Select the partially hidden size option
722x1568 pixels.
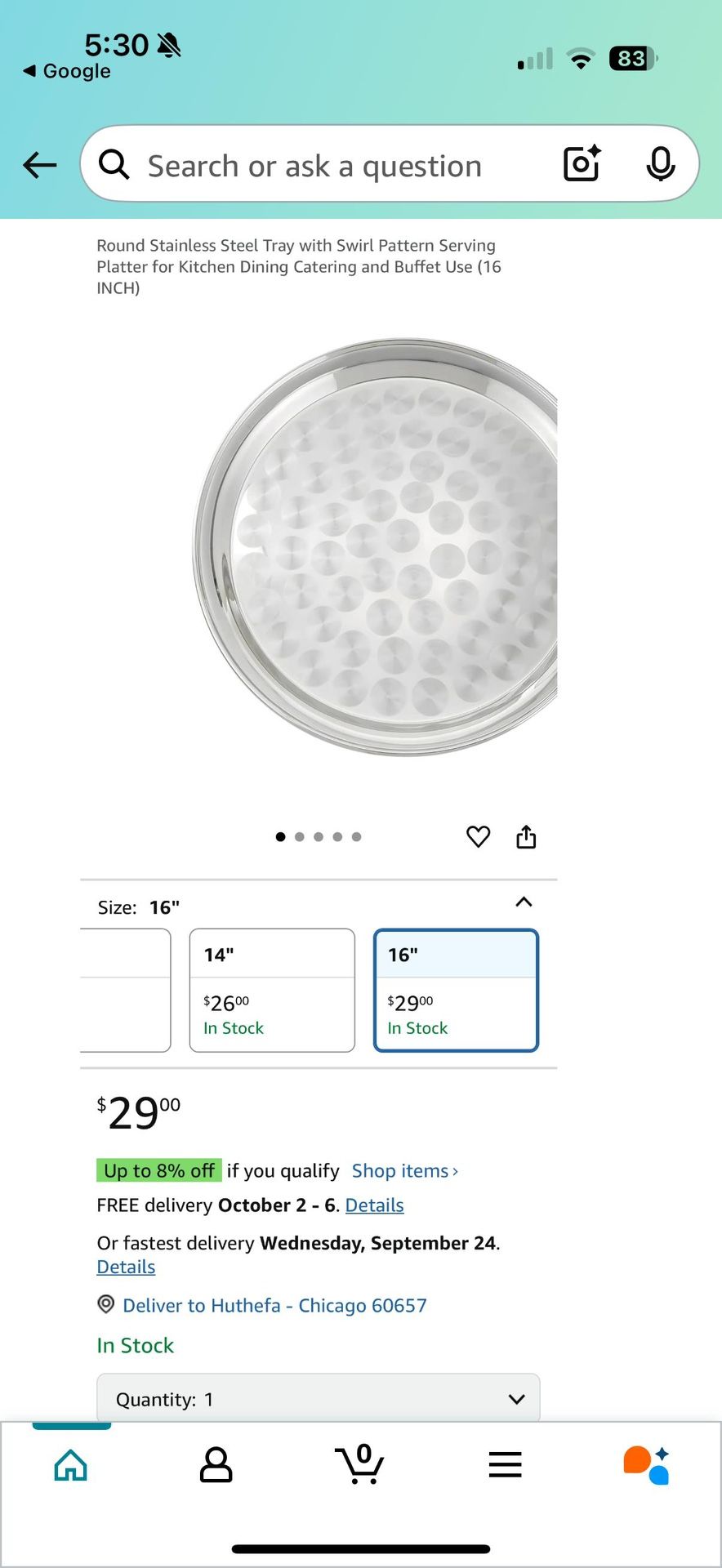126,991
